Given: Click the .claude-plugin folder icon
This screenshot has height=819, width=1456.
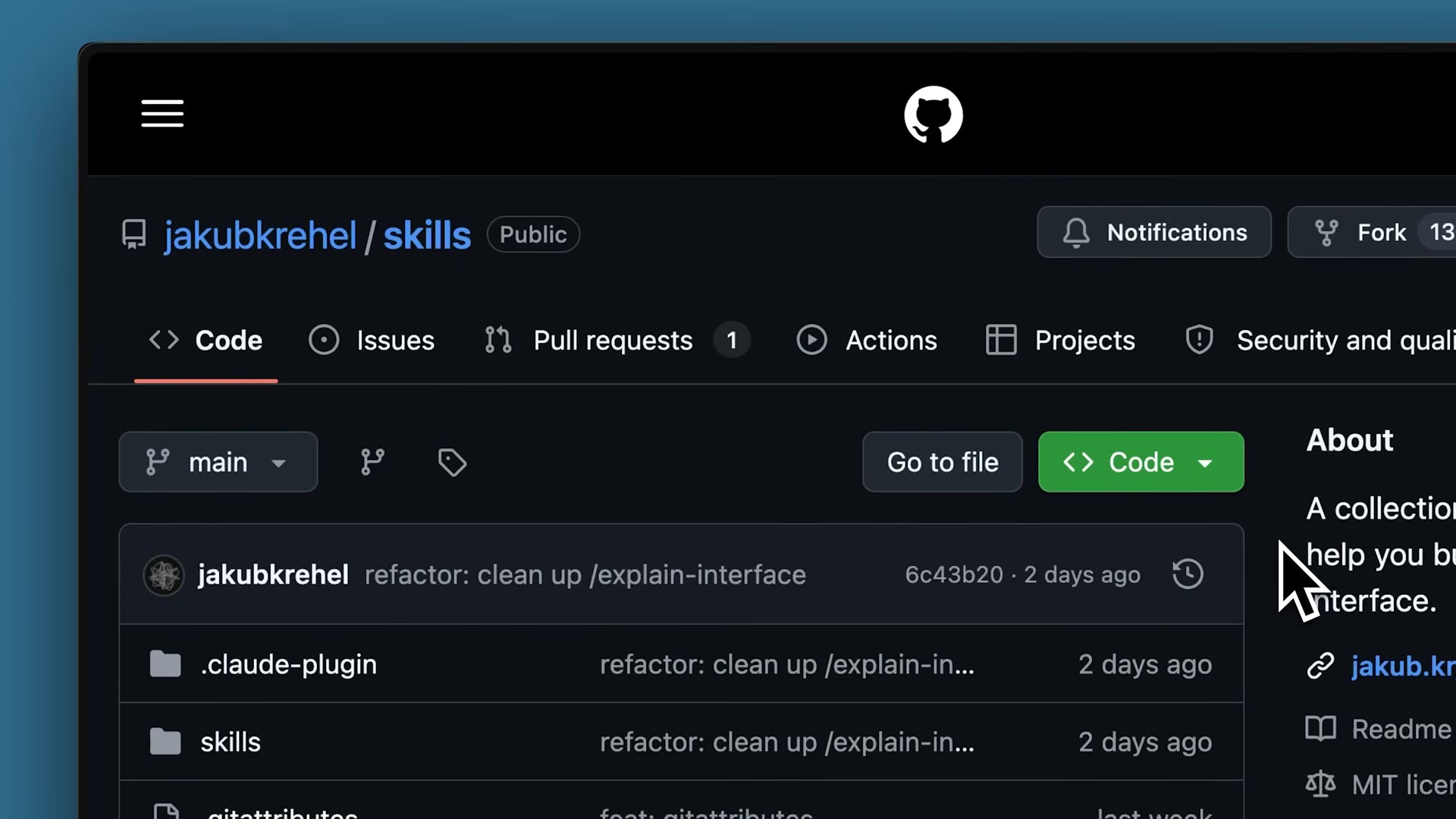Looking at the screenshot, I should 165,664.
